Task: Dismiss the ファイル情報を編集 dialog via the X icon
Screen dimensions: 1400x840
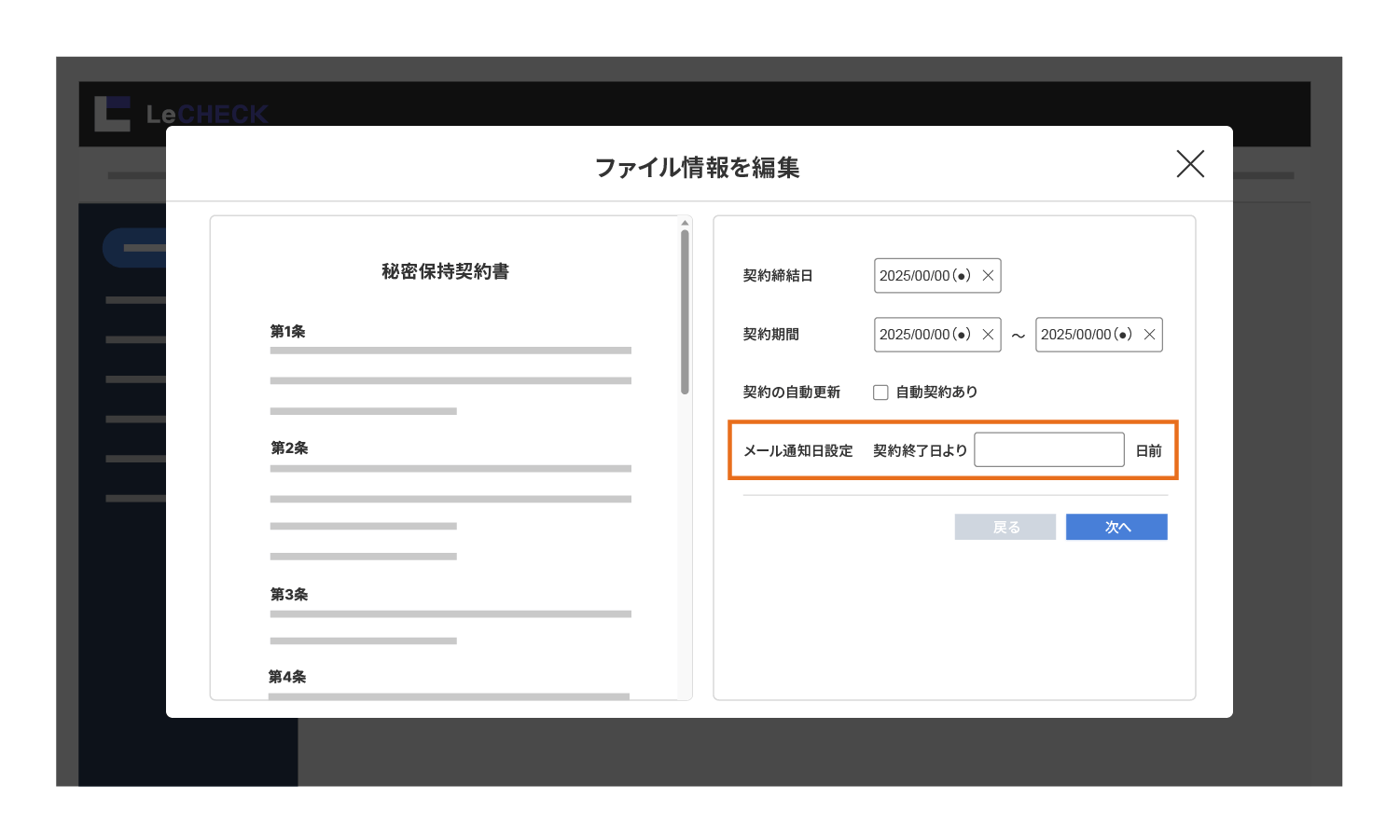Action: (x=1190, y=163)
